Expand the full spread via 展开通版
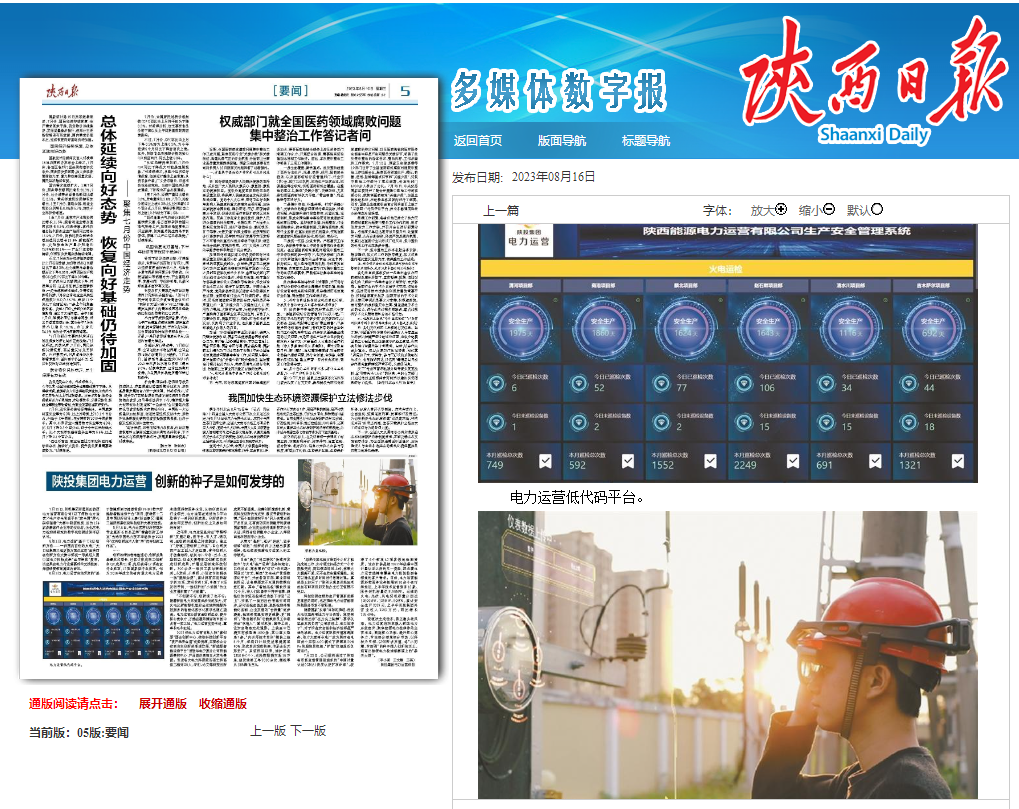The image size is (1019, 809). (162, 704)
